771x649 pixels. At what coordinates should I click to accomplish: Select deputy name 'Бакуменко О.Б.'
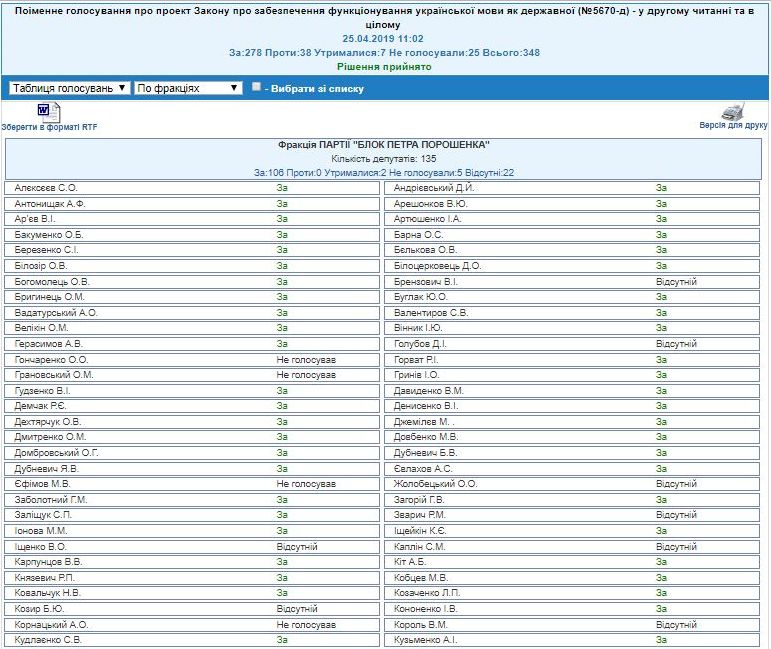(49, 235)
